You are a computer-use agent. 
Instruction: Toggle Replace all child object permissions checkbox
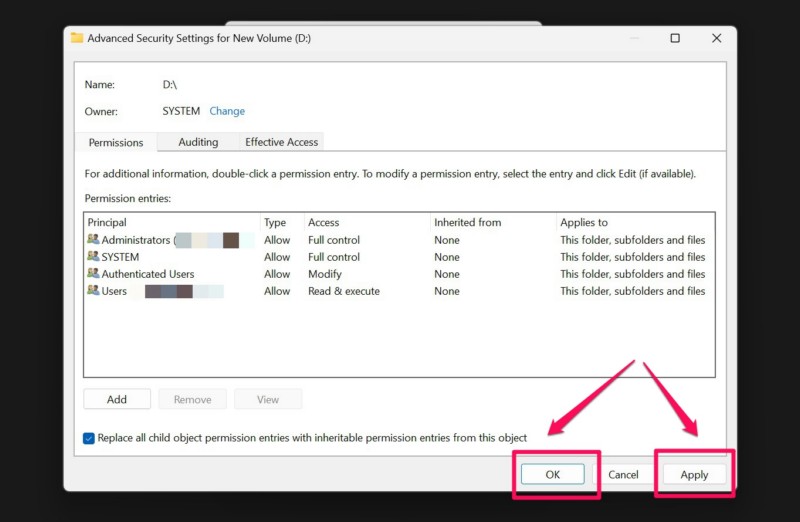pyautogui.click(x=89, y=438)
